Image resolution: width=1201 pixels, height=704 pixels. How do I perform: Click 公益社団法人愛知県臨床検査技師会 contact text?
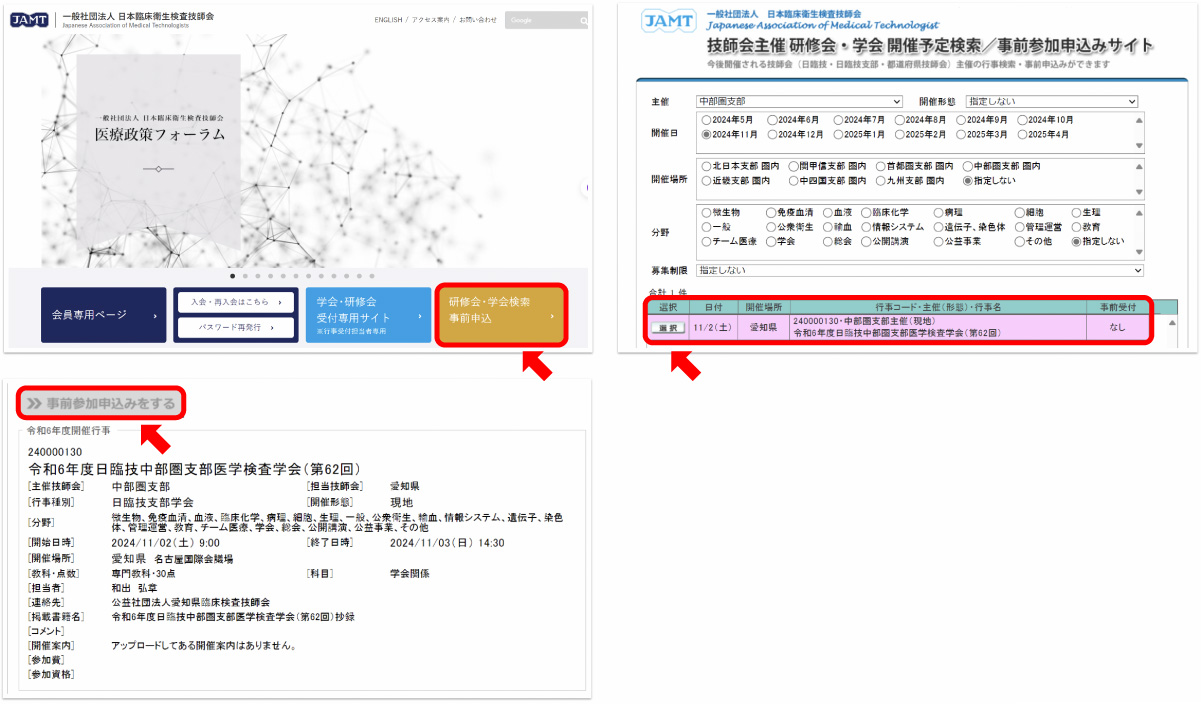191,603
